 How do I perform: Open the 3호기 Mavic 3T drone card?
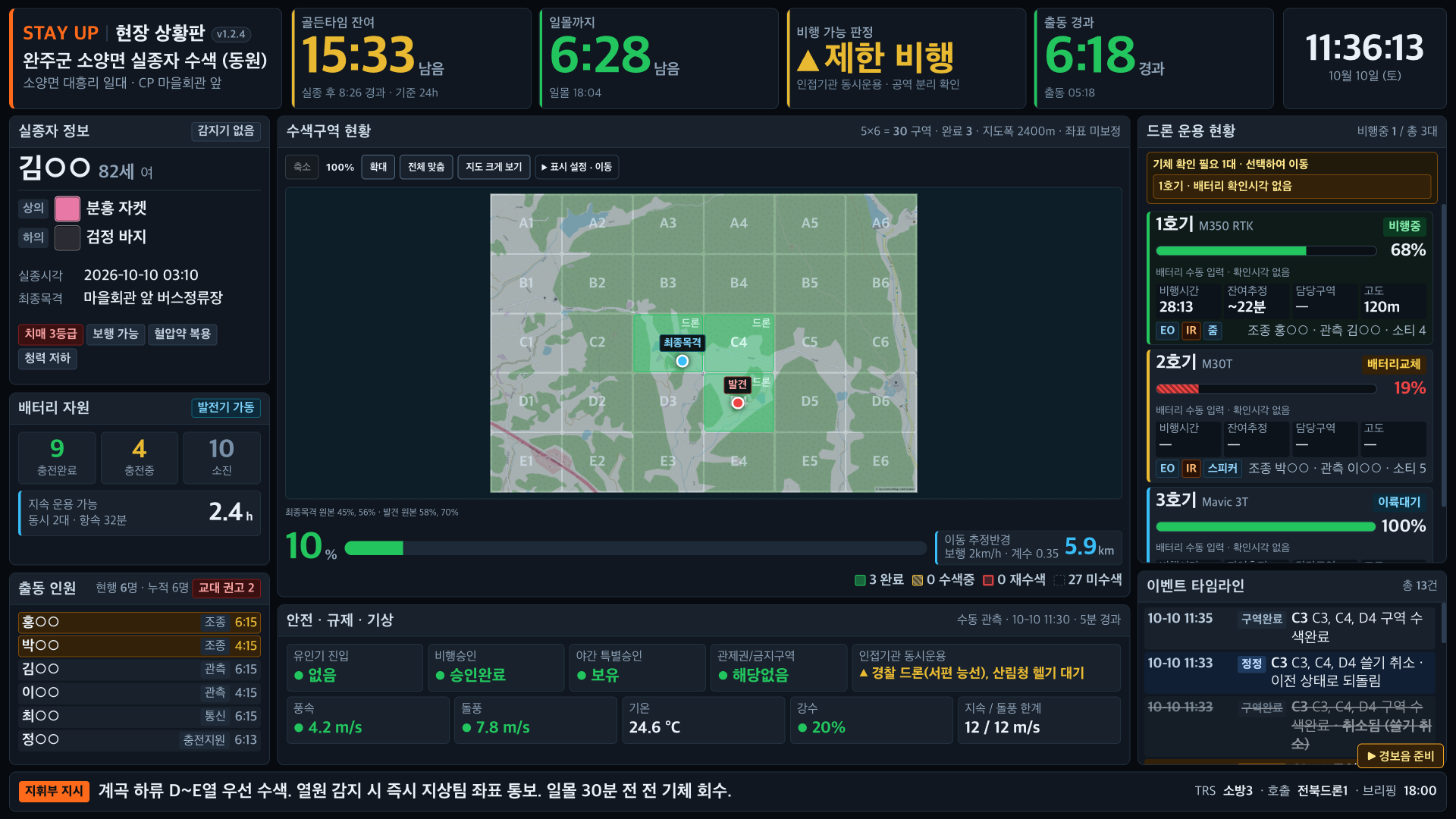pos(1291,525)
